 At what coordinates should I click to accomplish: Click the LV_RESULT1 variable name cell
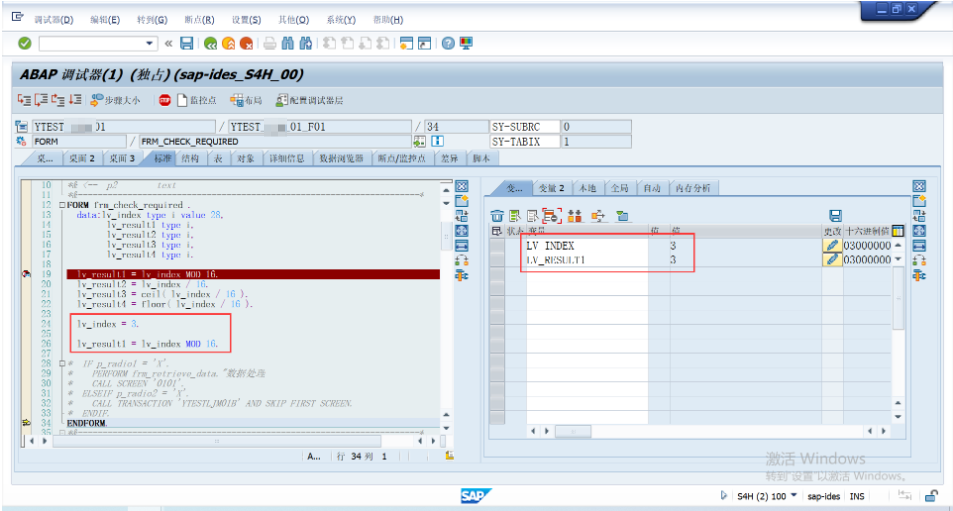point(587,259)
